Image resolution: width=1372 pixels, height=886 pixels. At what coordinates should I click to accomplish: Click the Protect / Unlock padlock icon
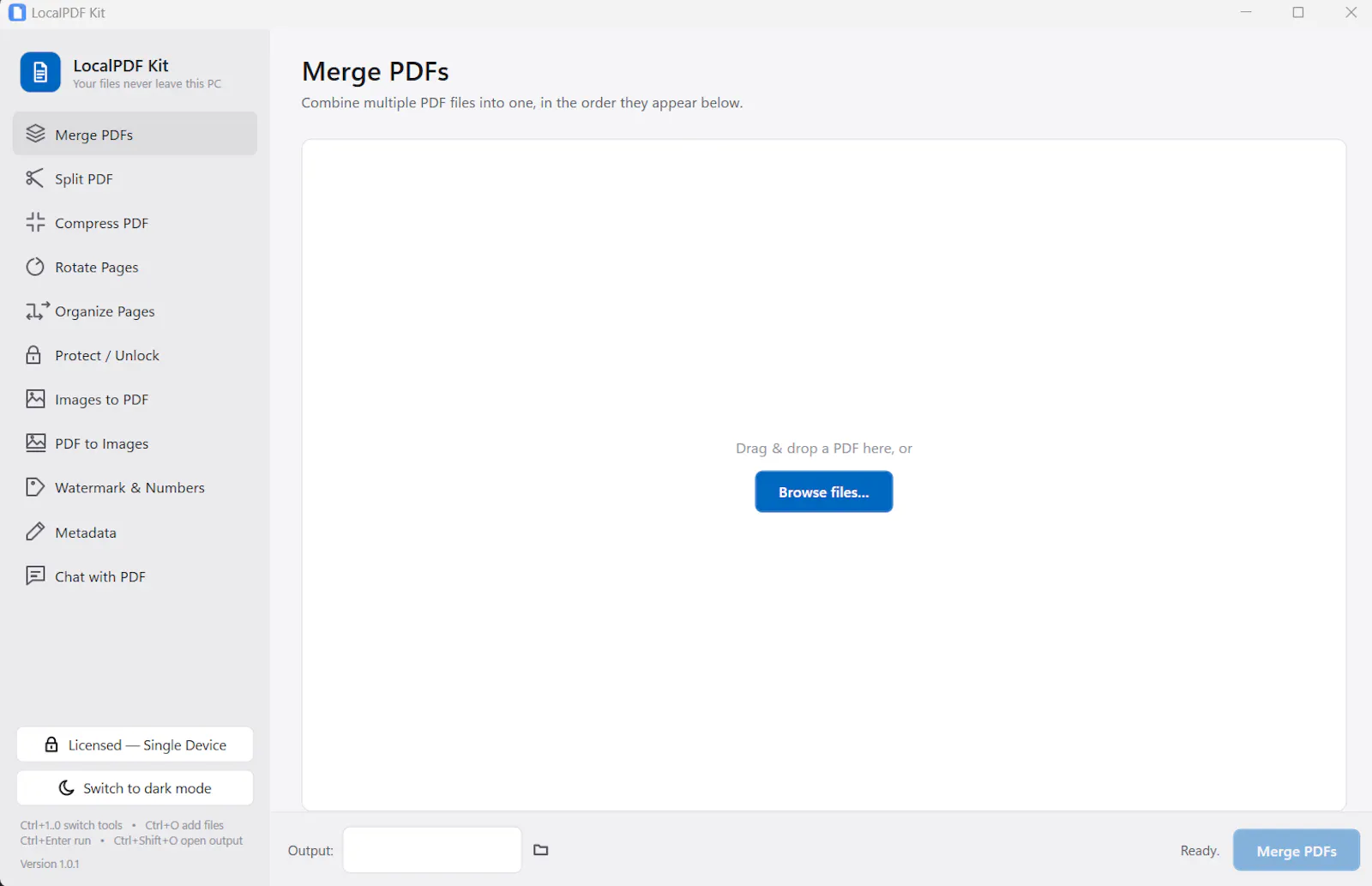point(33,355)
